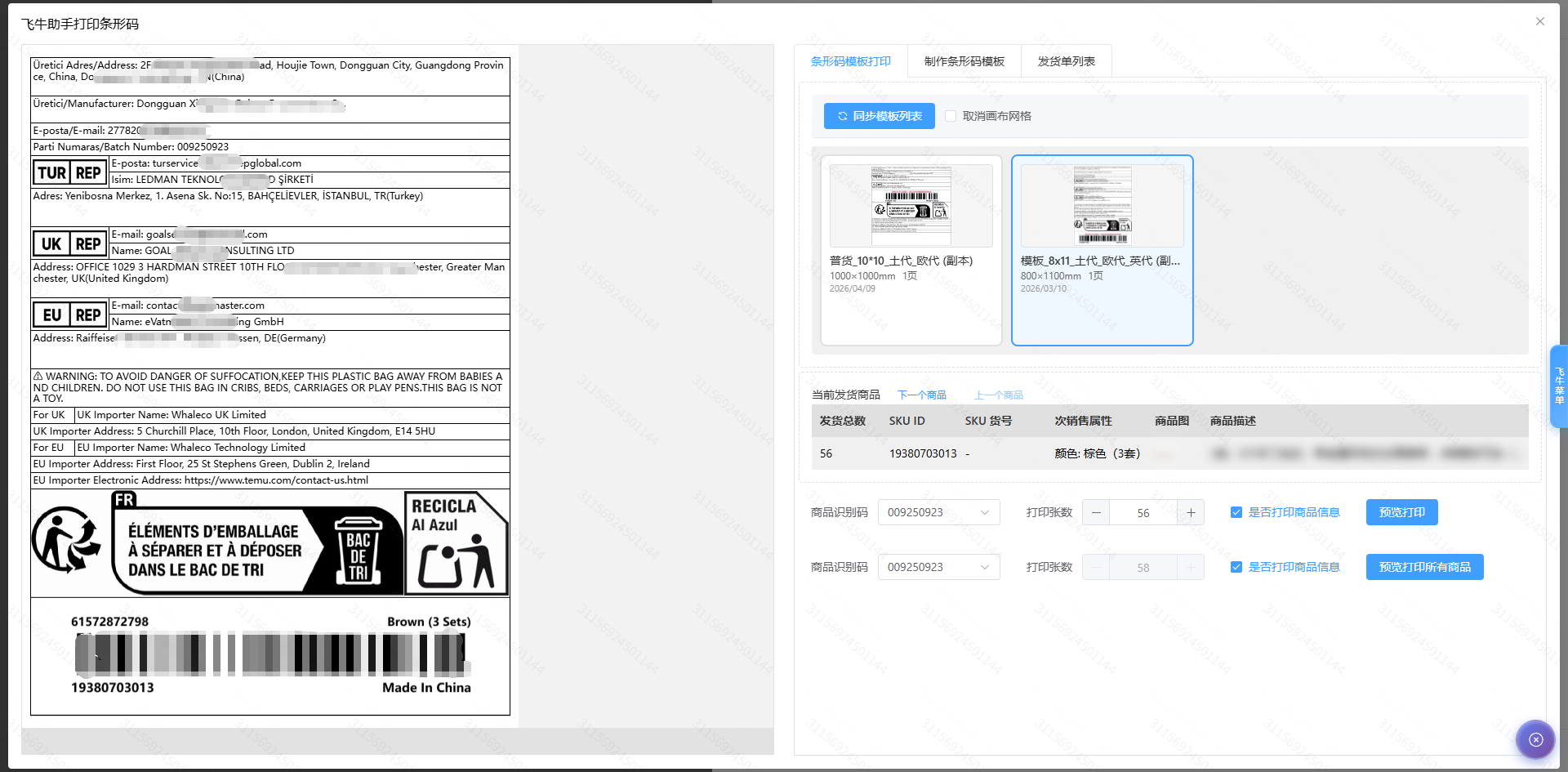Open the 飞牛菜单 side tab

(x=1558, y=386)
